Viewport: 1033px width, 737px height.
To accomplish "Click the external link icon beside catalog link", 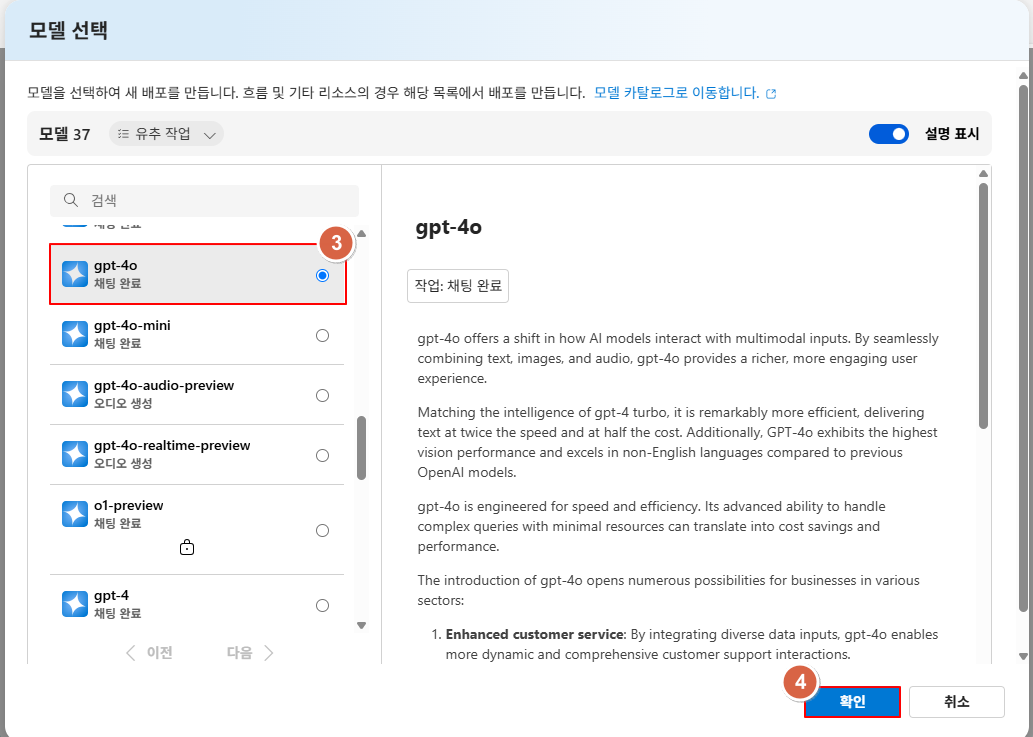I will [771, 94].
